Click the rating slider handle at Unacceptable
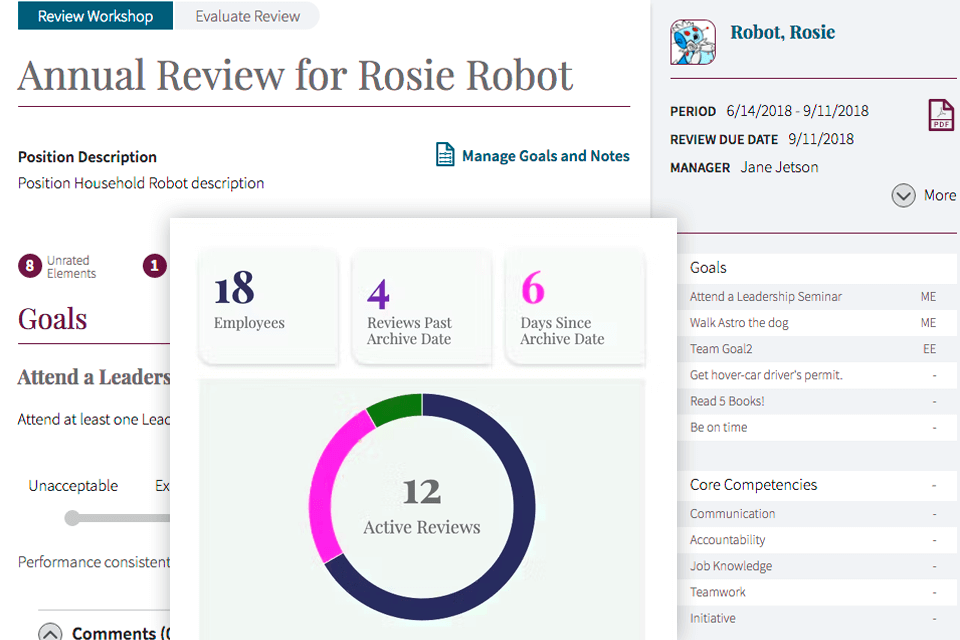The width and height of the screenshot is (960, 640). coord(72,518)
